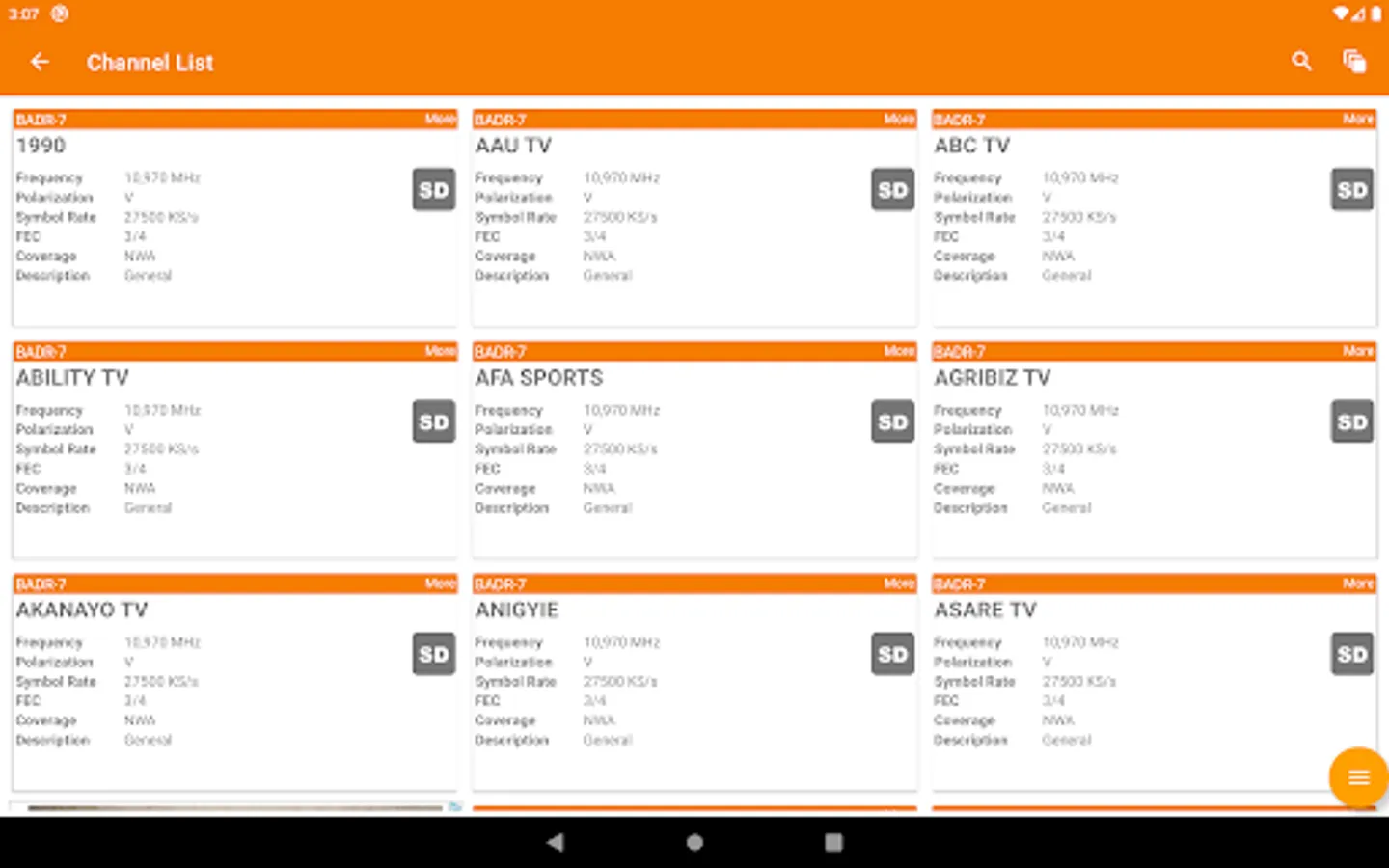Click 27500 KS/s symbol rate on ABILITY TV card
Image resolution: width=1389 pixels, height=868 pixels.
(161, 449)
